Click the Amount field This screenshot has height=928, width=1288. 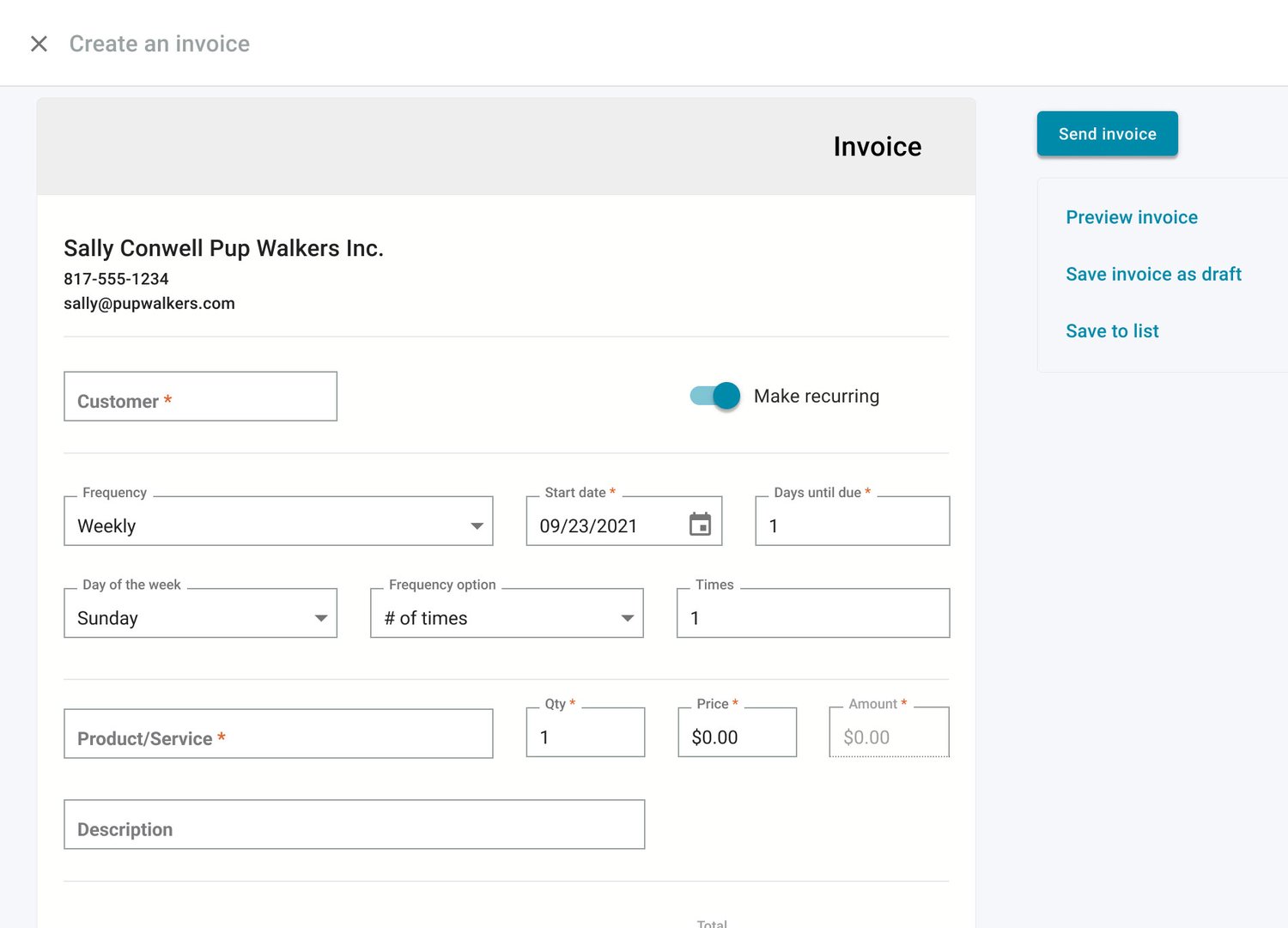tap(888, 736)
